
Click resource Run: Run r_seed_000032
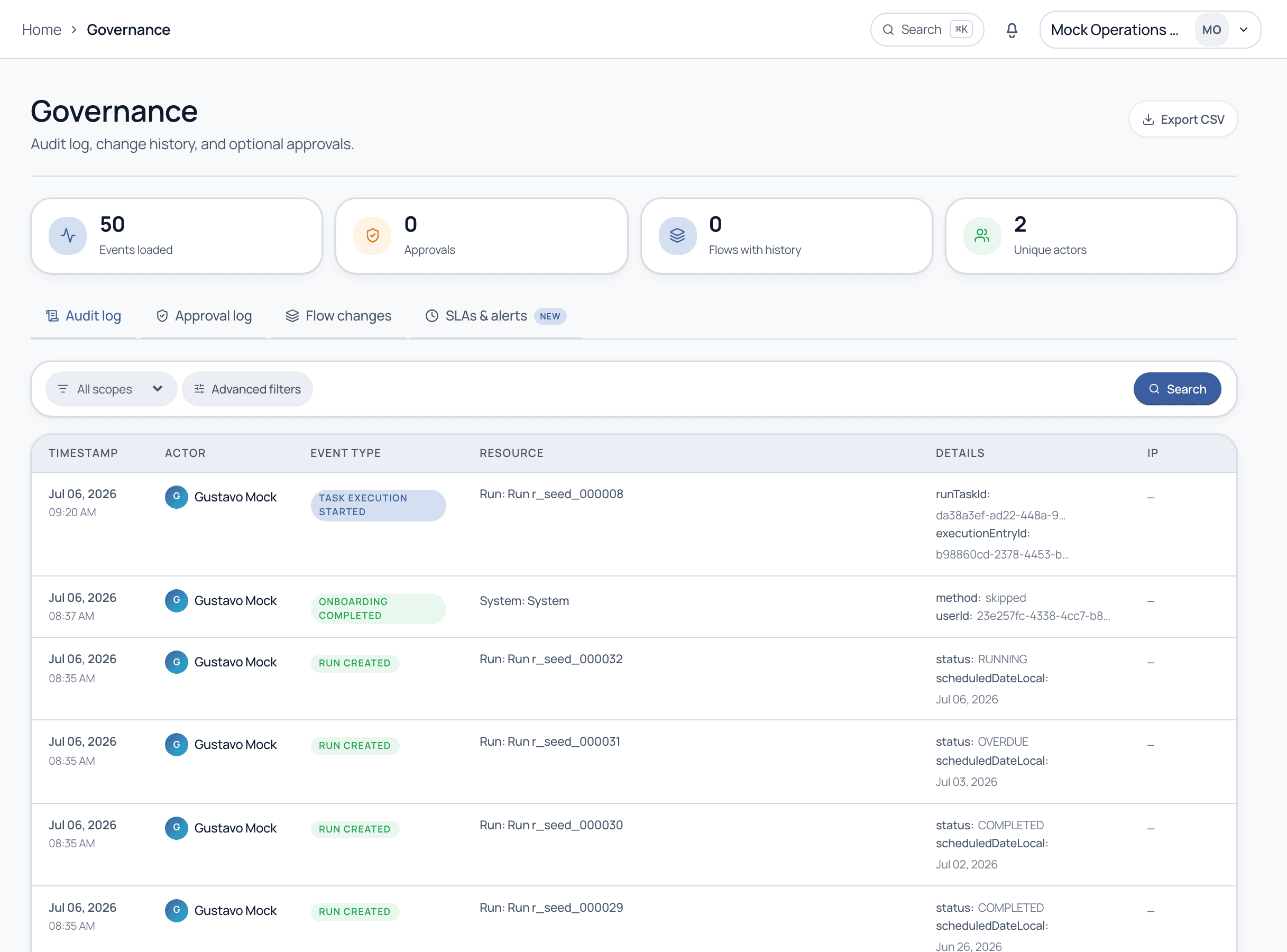[551, 658]
